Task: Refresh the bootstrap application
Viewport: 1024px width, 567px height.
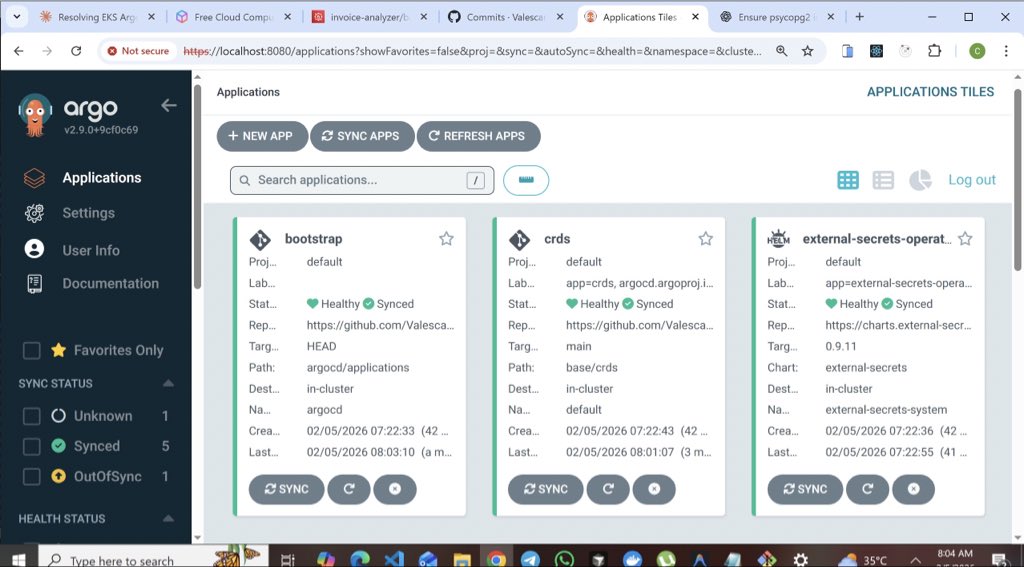Action: click(x=349, y=489)
